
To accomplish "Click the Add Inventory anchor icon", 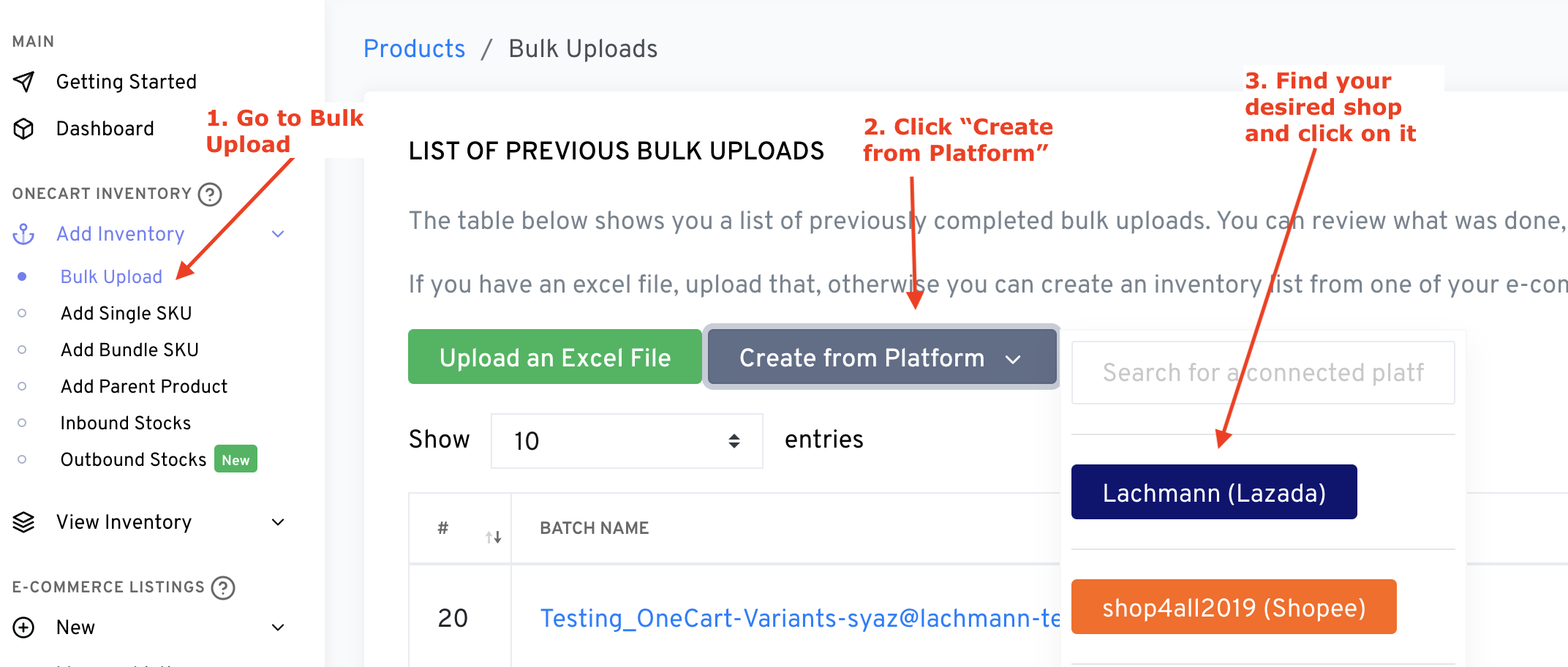I will tap(24, 234).
